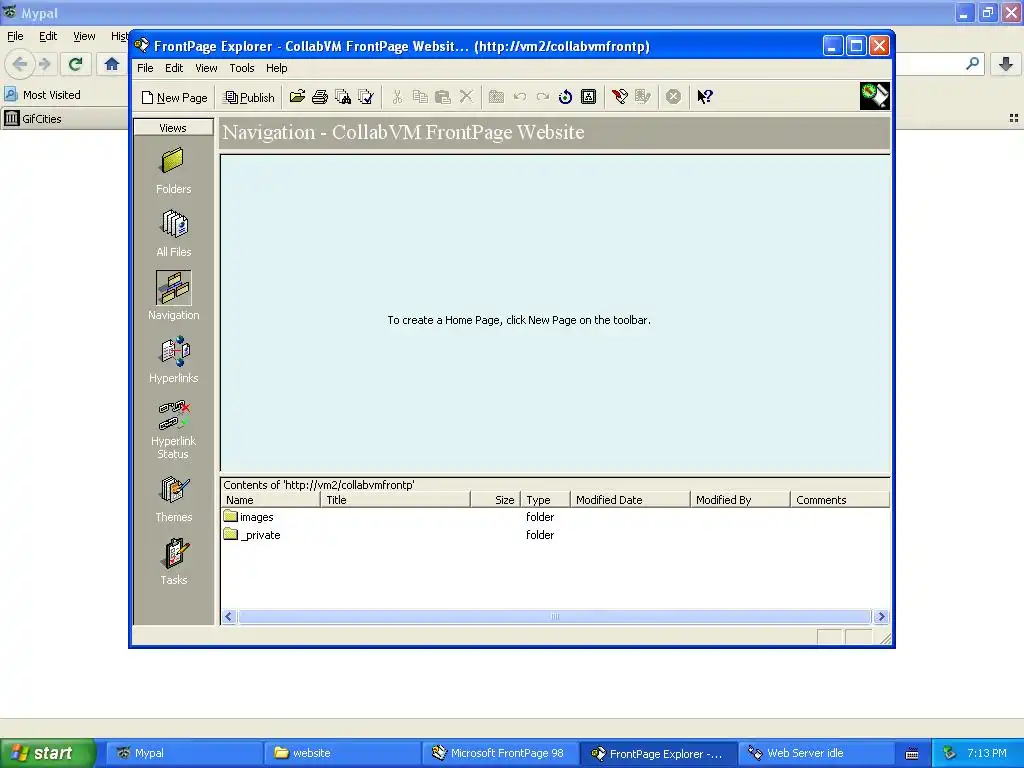
Task: Sort by the Name column header
Action: (x=270, y=500)
